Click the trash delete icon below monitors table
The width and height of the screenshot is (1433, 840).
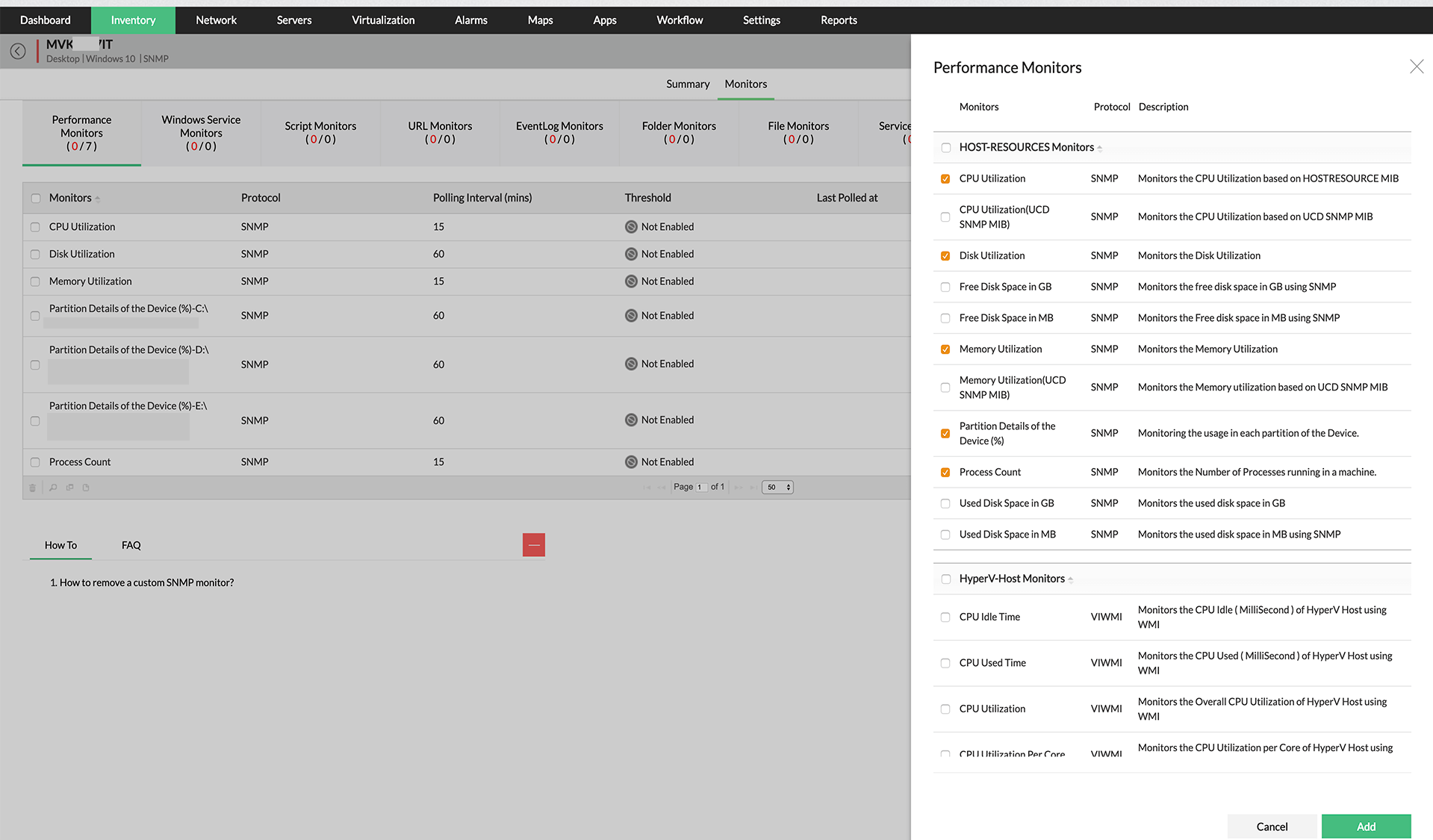pyautogui.click(x=32, y=488)
